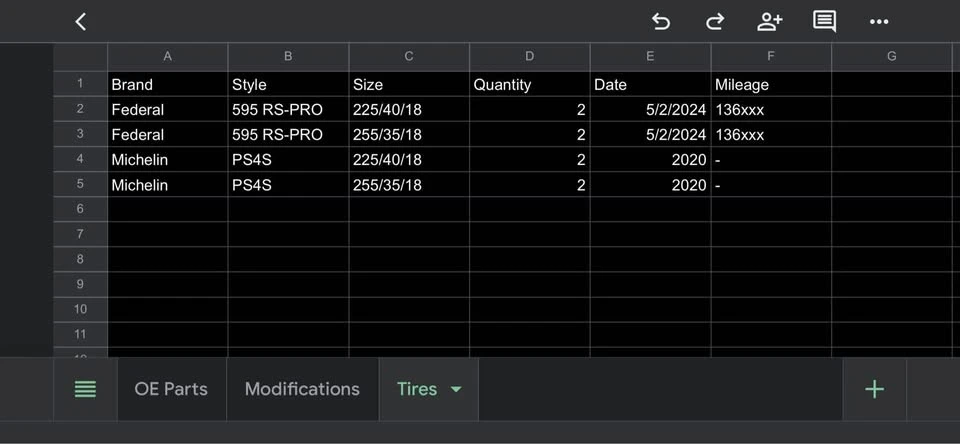Select row 2 header
Screen dimensions: 960x444
tap(80, 109)
